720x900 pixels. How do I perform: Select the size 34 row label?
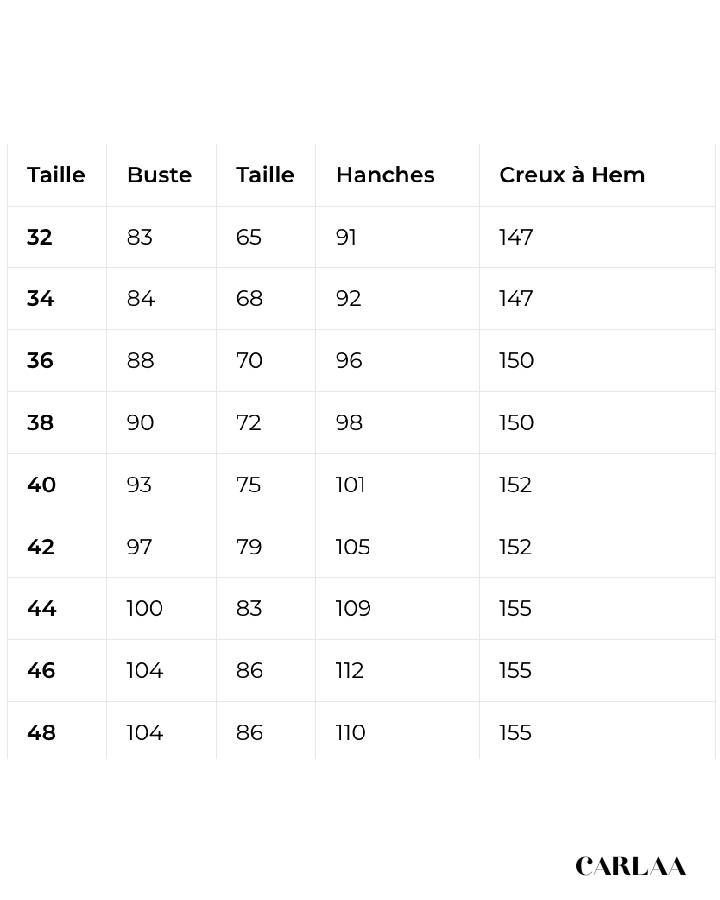point(40,298)
